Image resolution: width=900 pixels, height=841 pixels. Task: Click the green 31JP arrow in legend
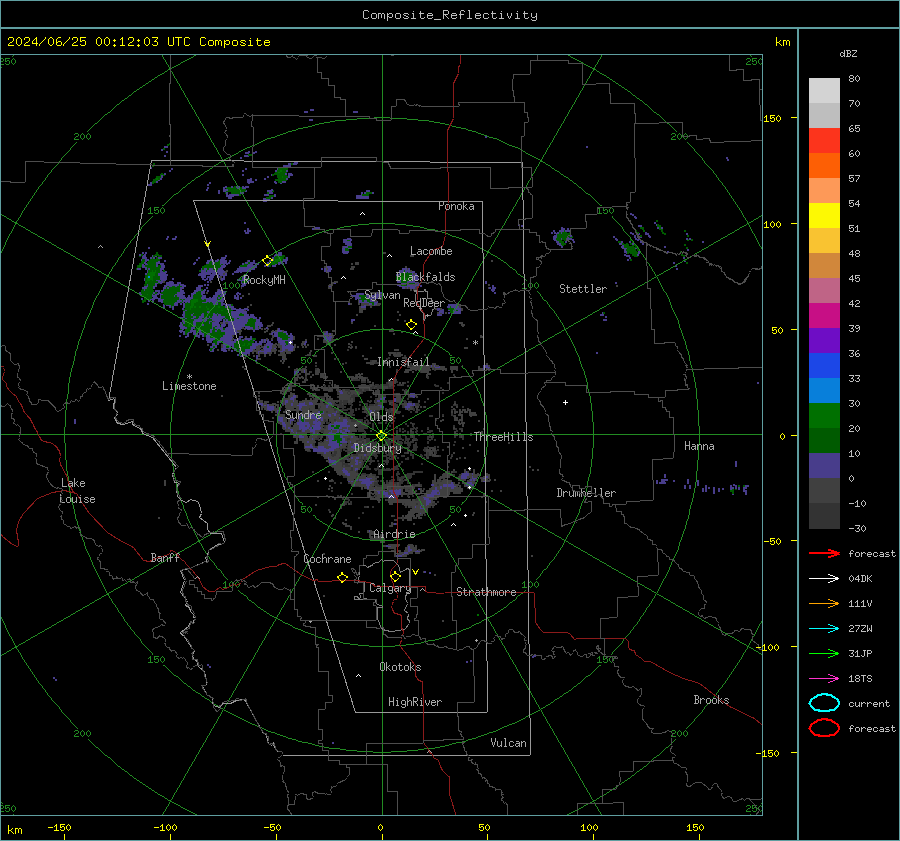pos(824,653)
